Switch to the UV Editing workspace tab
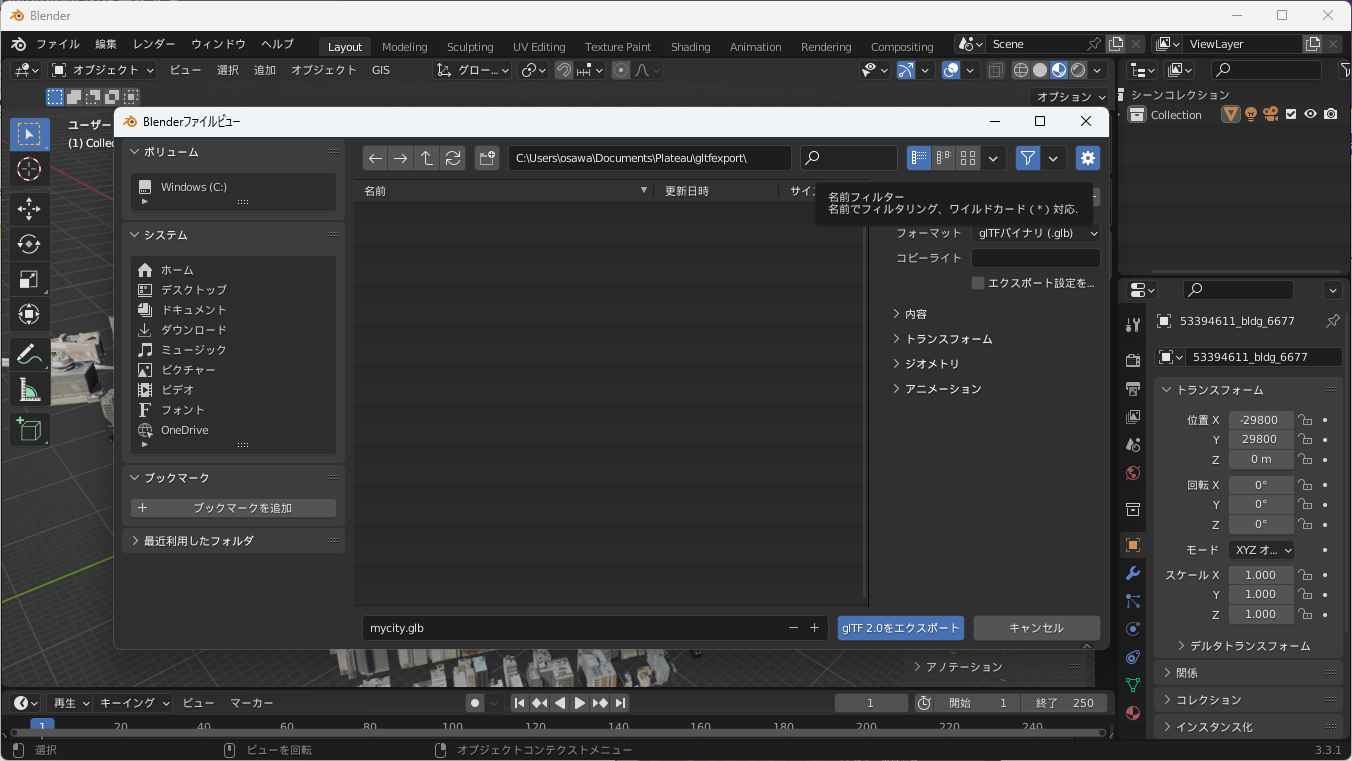 pos(539,47)
